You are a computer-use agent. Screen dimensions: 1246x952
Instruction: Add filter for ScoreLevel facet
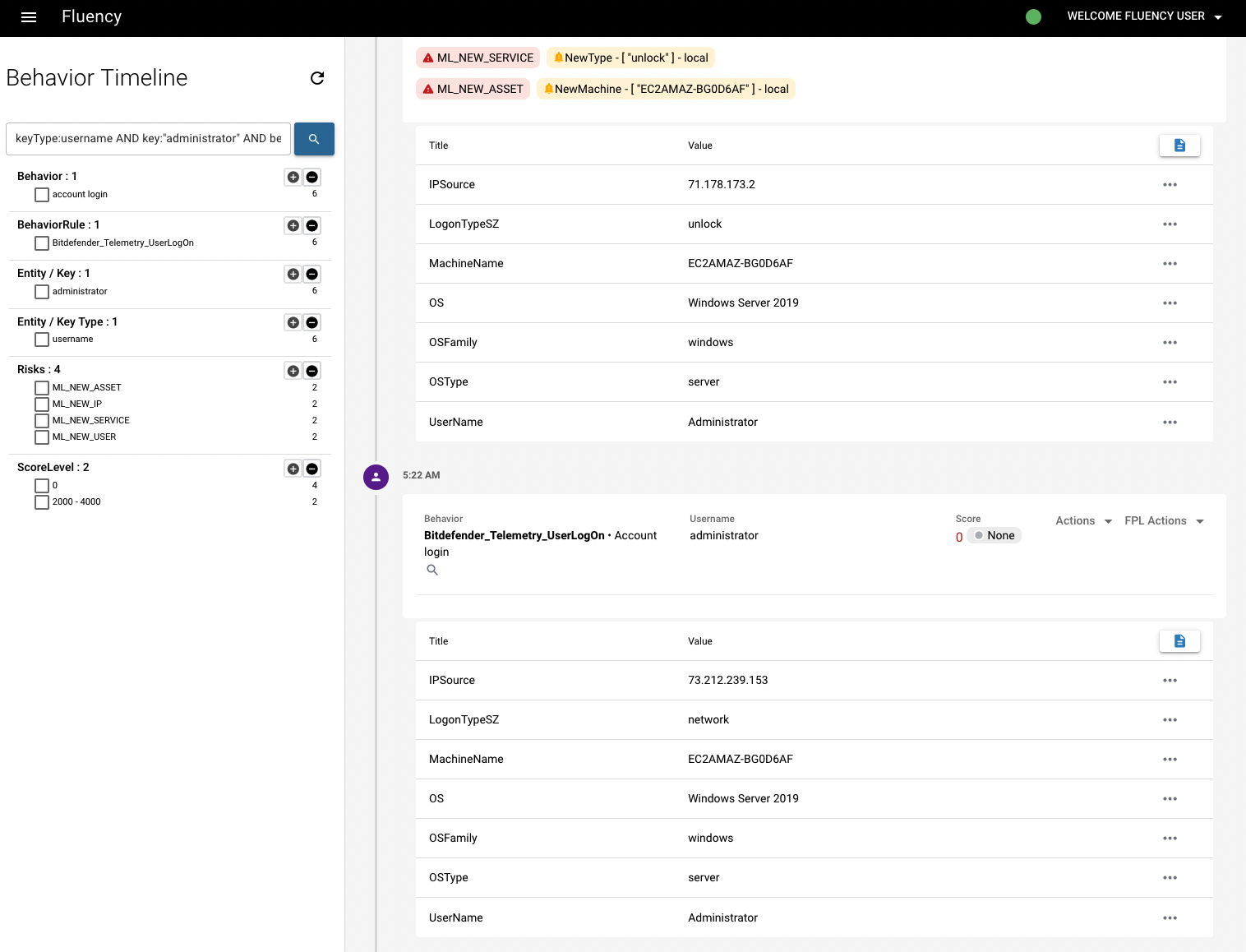tap(293, 469)
